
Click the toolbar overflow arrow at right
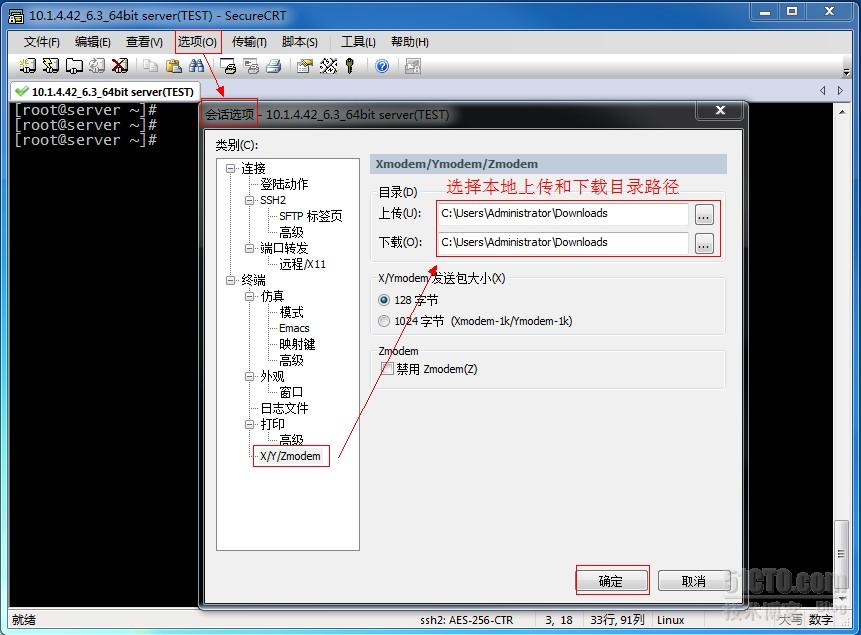[x=846, y=71]
